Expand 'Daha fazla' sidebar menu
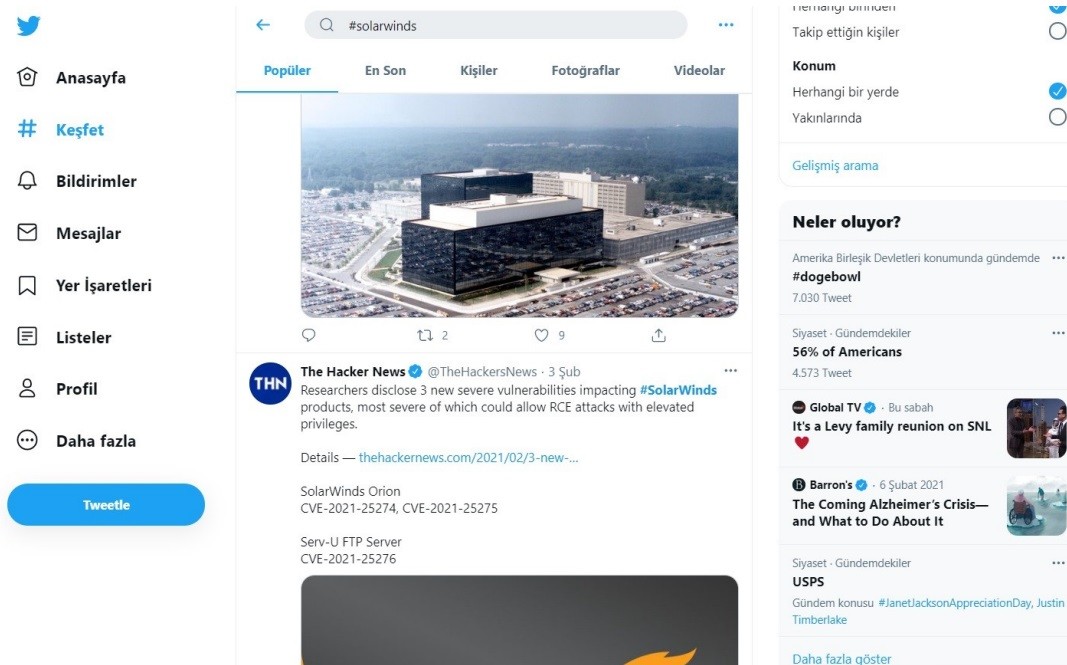 (x=28, y=441)
